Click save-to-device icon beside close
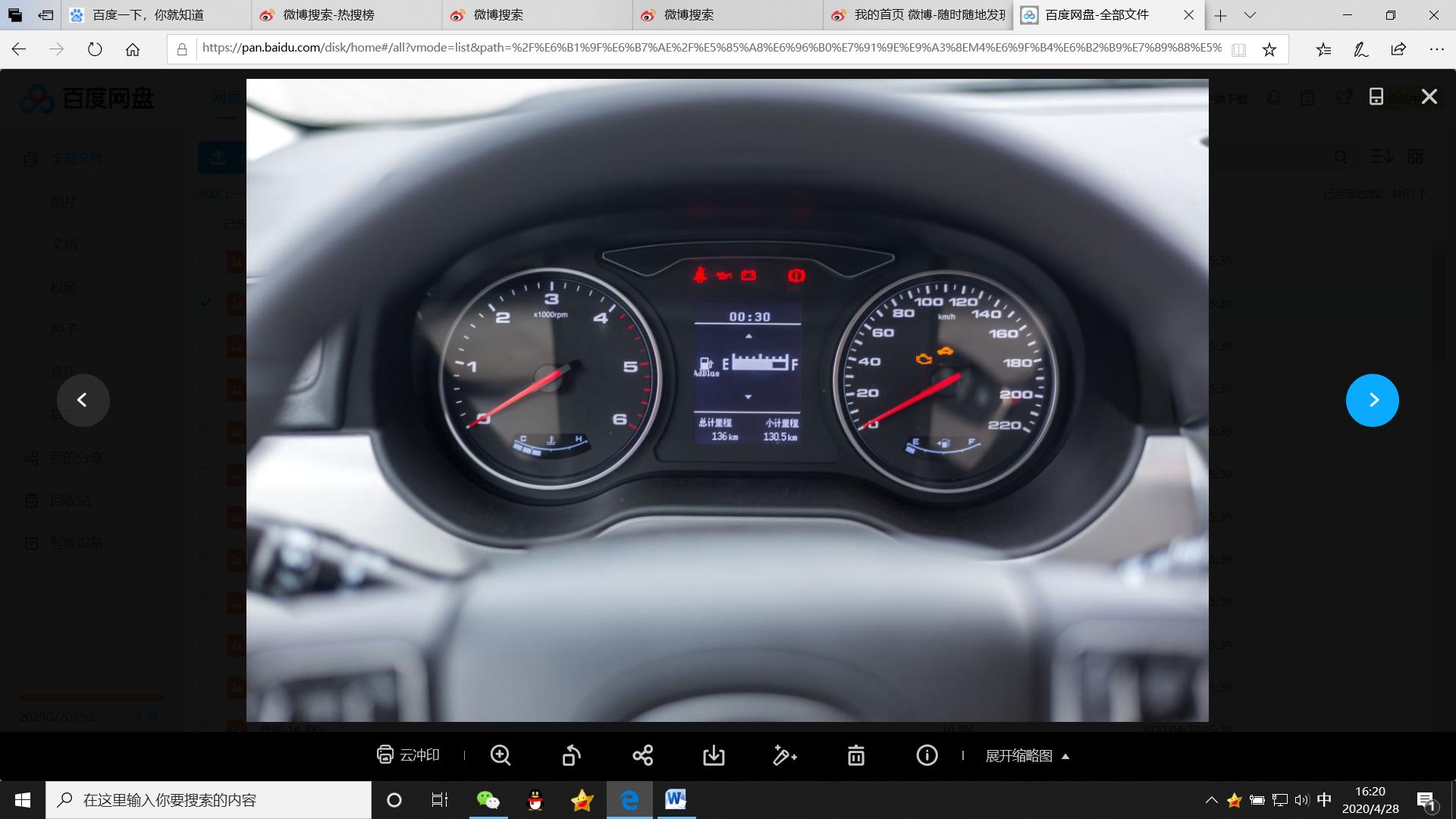1456x819 pixels. click(x=1376, y=96)
